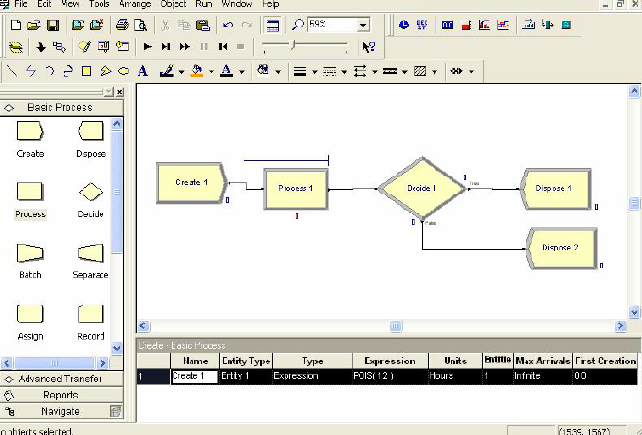The width and height of the screenshot is (642, 435).
Task: Open Fill Pattern dropdown arrow
Action: [434, 72]
